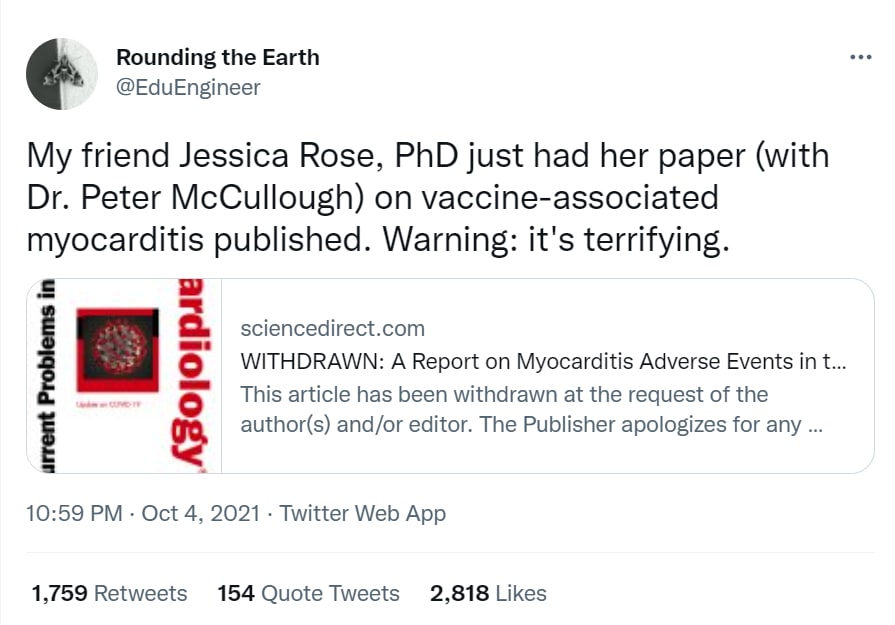895x625 pixels.
Task: View the 2,818 Likes list
Action: pyautogui.click(x=488, y=593)
